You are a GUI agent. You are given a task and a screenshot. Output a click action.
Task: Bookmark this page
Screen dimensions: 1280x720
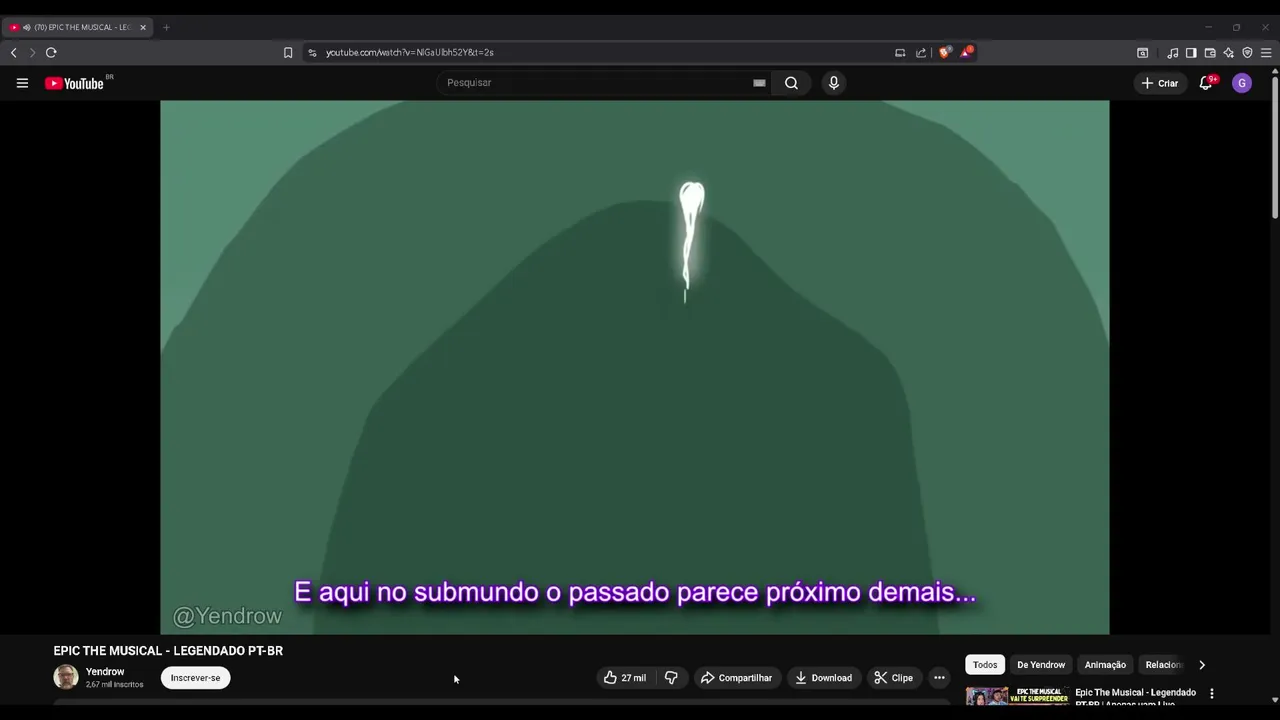click(x=288, y=52)
